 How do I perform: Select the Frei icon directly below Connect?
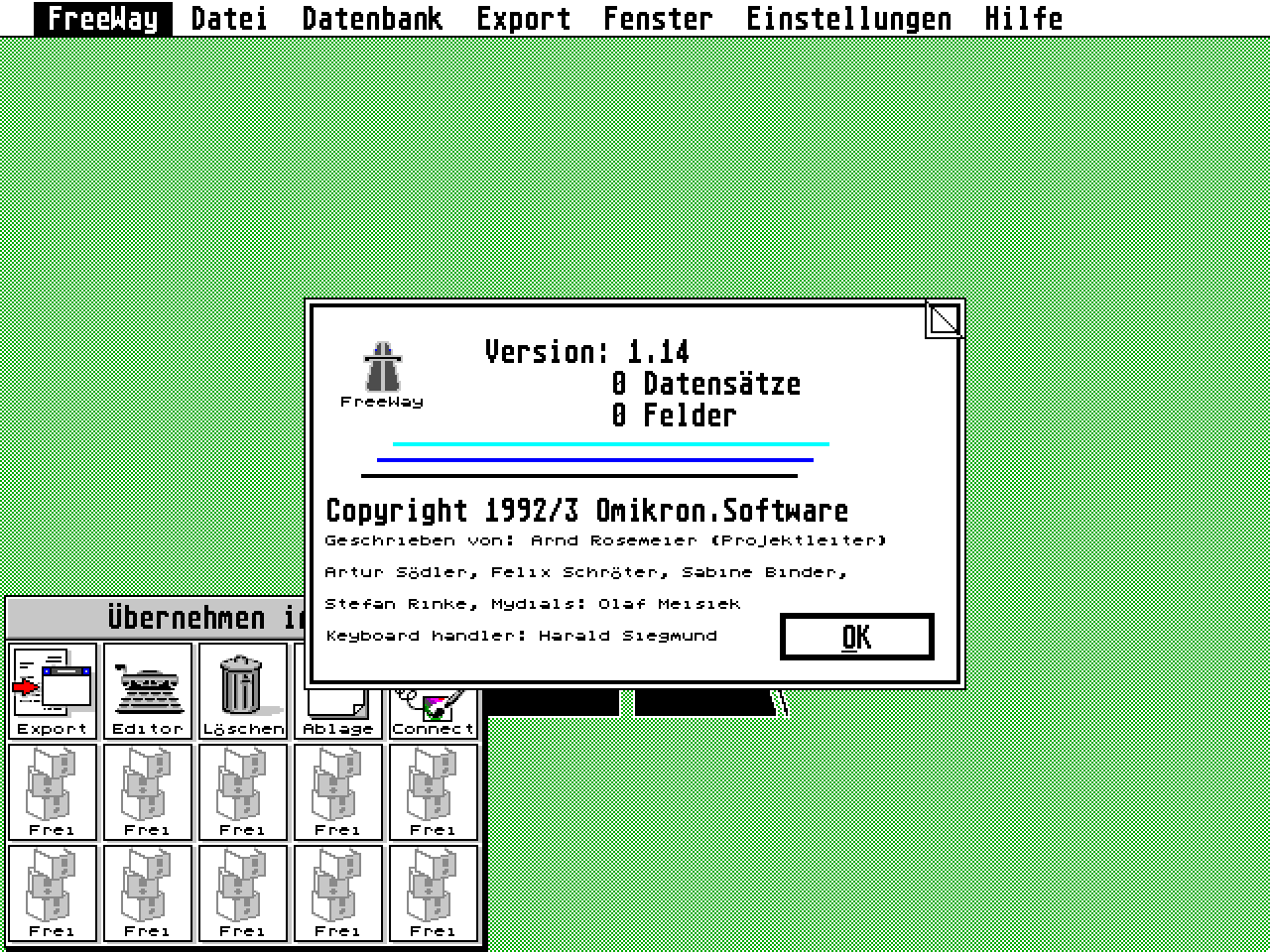coord(434,791)
